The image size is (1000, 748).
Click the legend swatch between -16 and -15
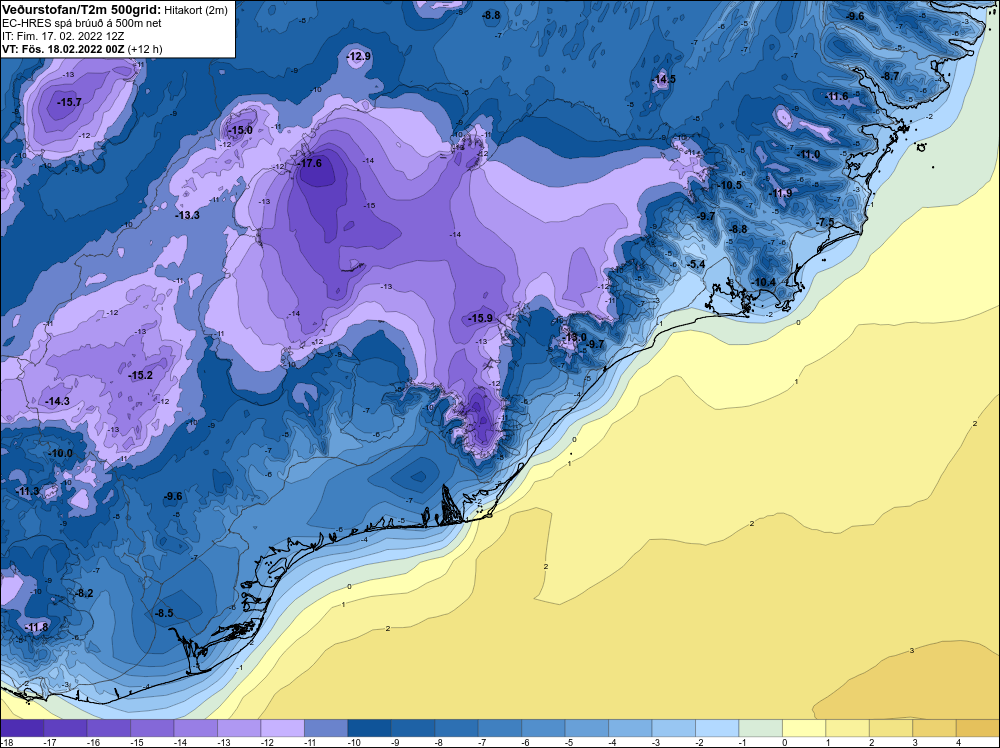click(x=108, y=728)
